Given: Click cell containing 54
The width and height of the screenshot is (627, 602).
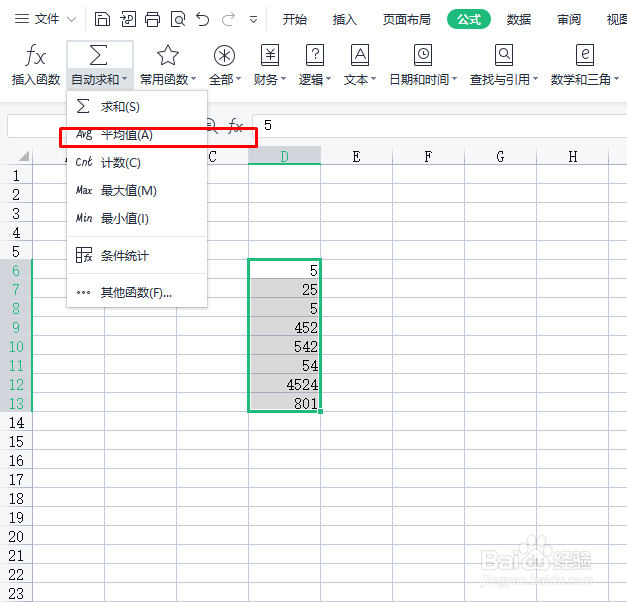Looking at the screenshot, I should [284, 366].
